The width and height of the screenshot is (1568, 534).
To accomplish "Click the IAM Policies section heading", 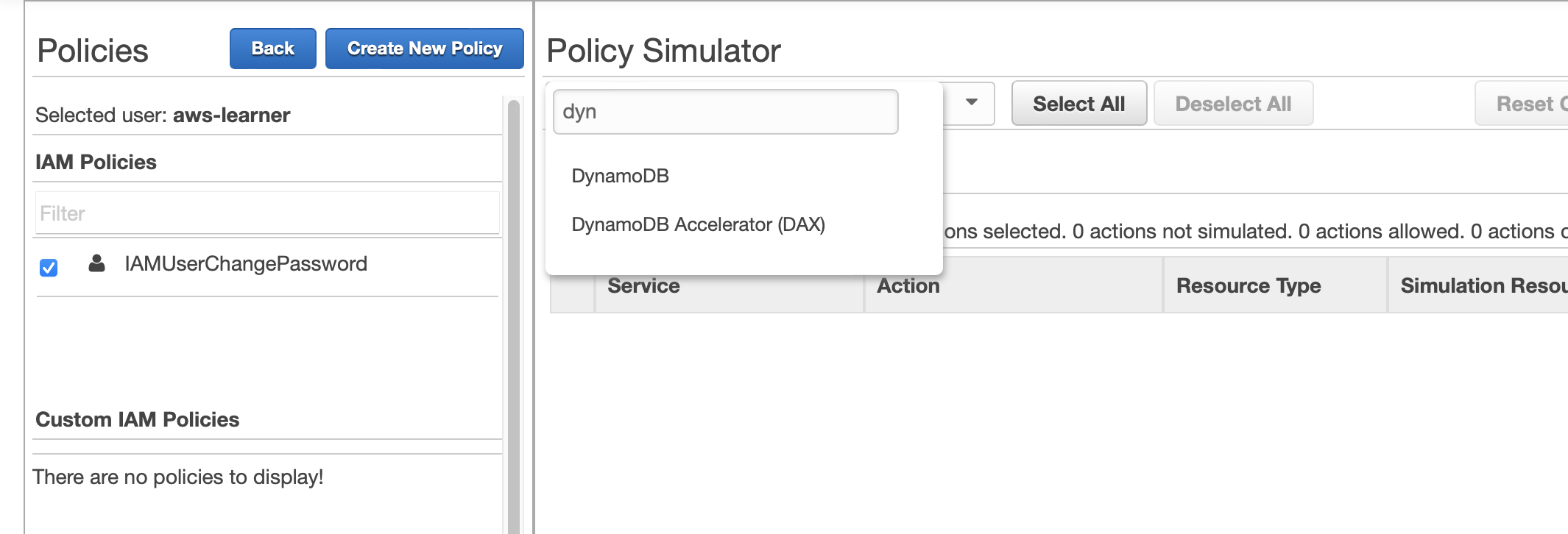I will coord(96,162).
